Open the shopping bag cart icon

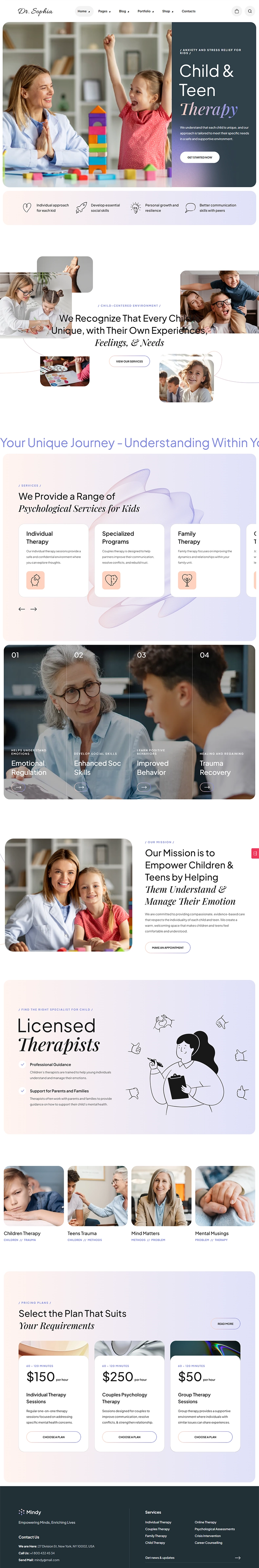point(236,11)
